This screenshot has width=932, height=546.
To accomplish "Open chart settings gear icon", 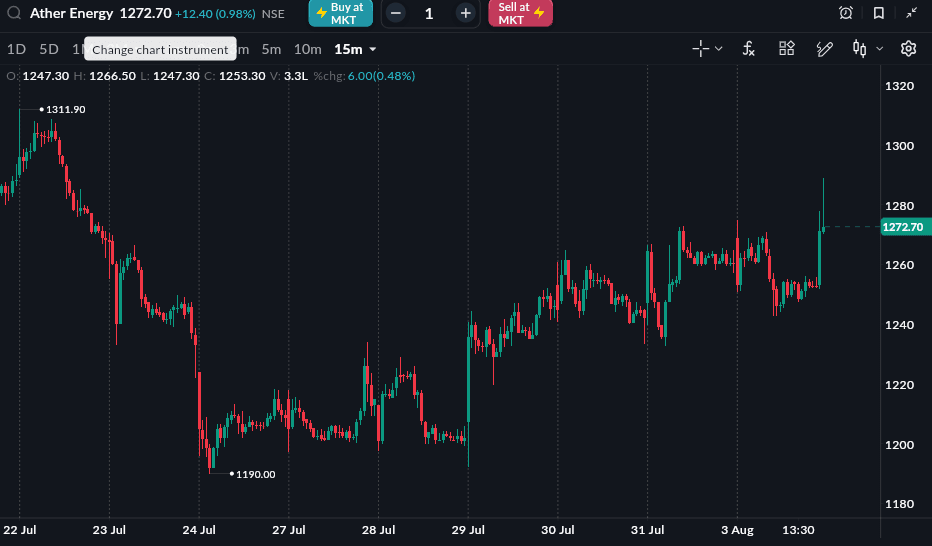I will pyautogui.click(x=908, y=49).
